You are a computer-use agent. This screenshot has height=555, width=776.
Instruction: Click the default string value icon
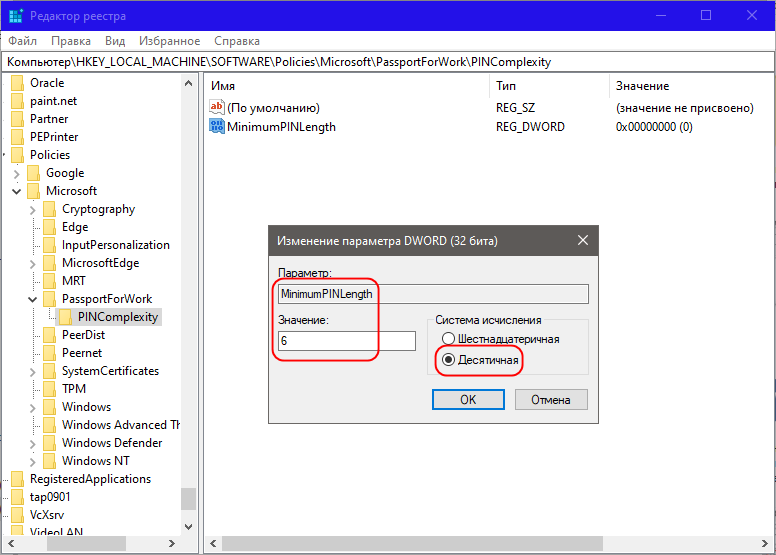217,108
